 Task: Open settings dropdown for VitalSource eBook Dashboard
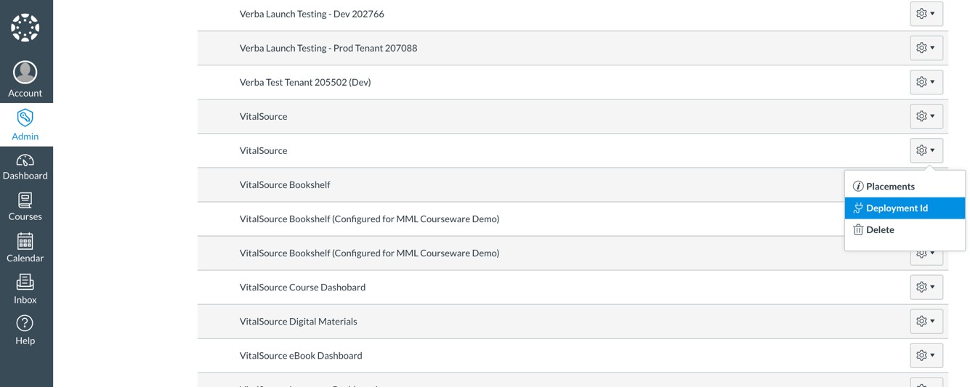click(x=926, y=355)
